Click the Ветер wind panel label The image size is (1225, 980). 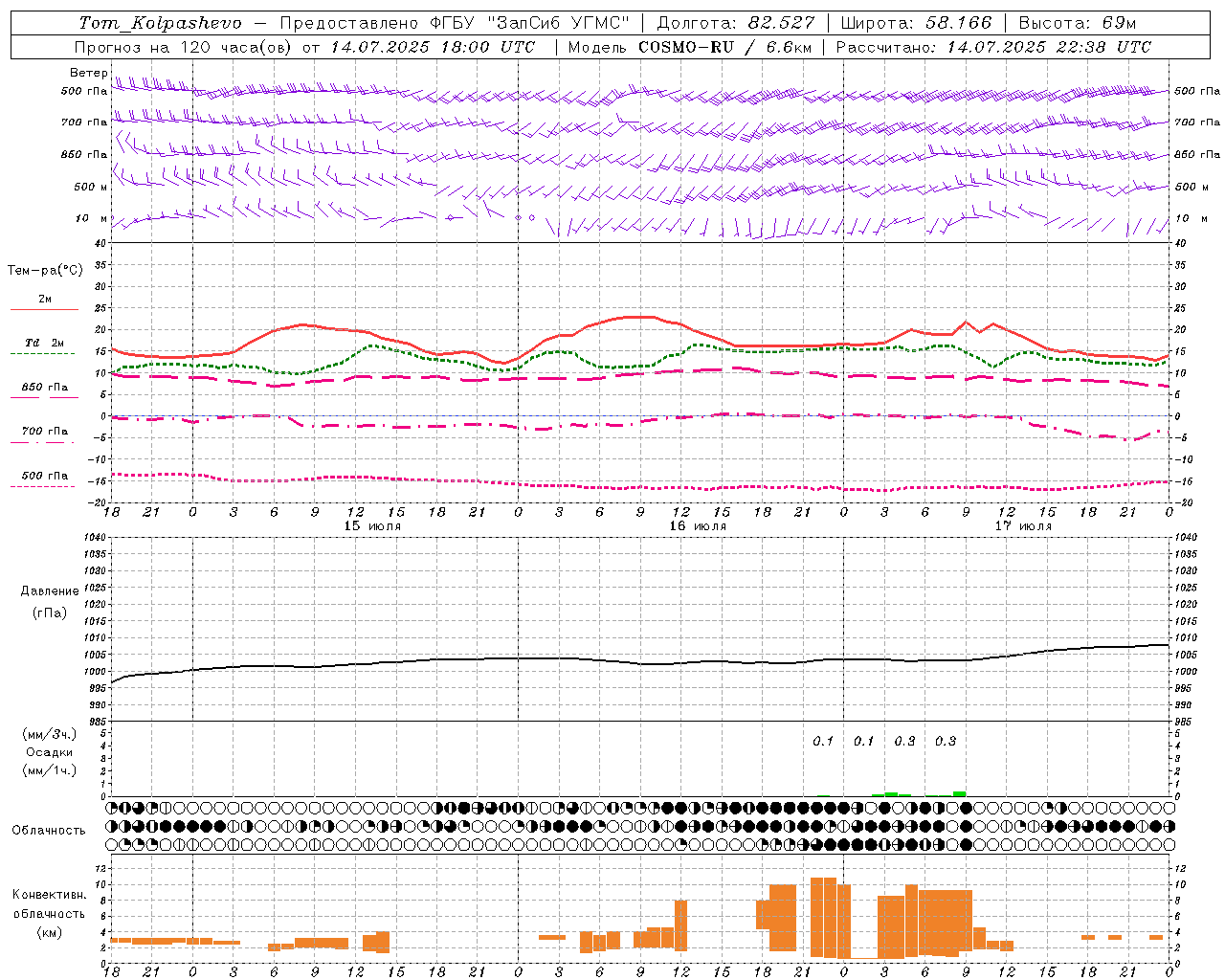(88, 73)
